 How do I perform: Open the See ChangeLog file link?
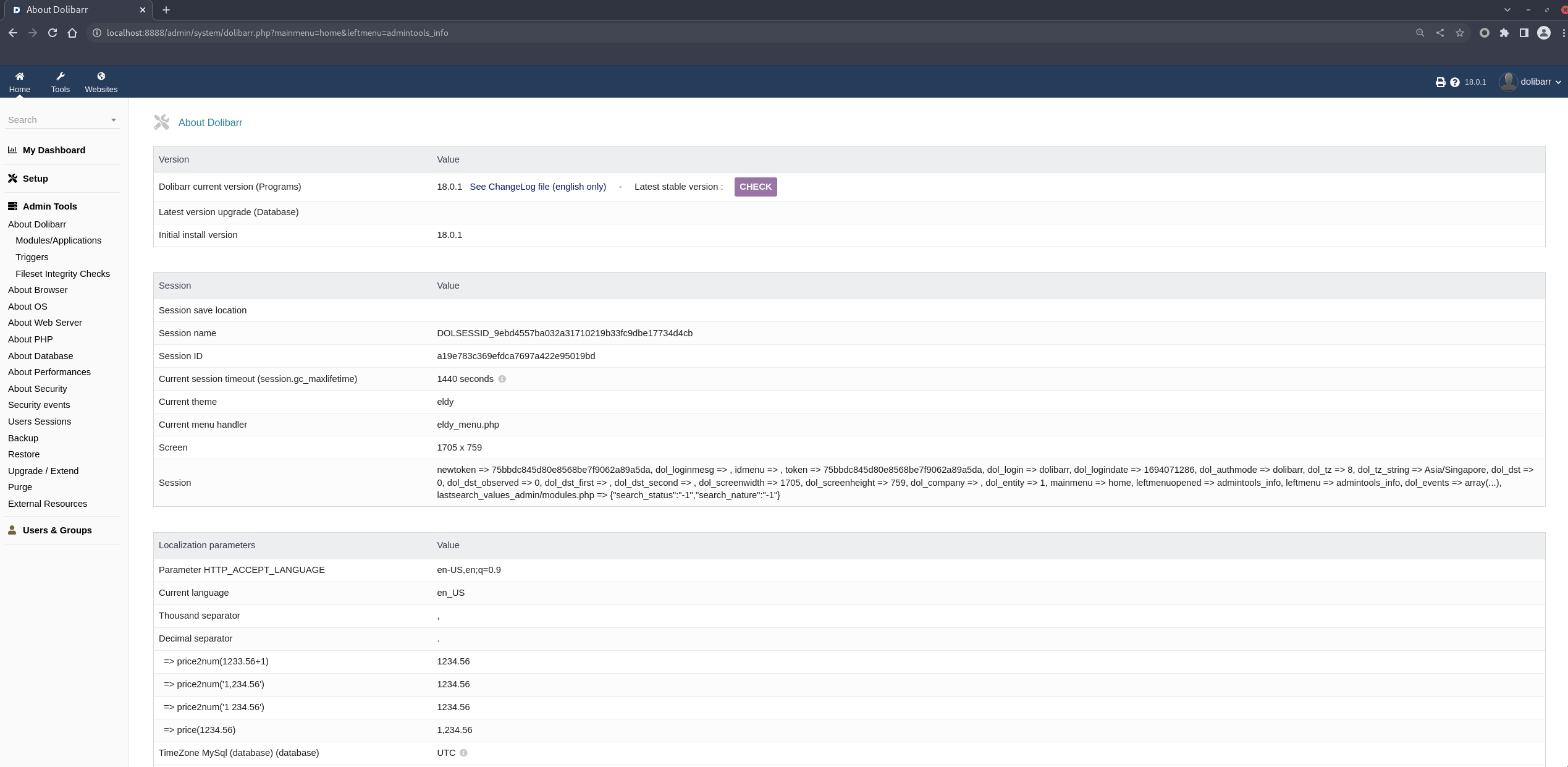537,187
